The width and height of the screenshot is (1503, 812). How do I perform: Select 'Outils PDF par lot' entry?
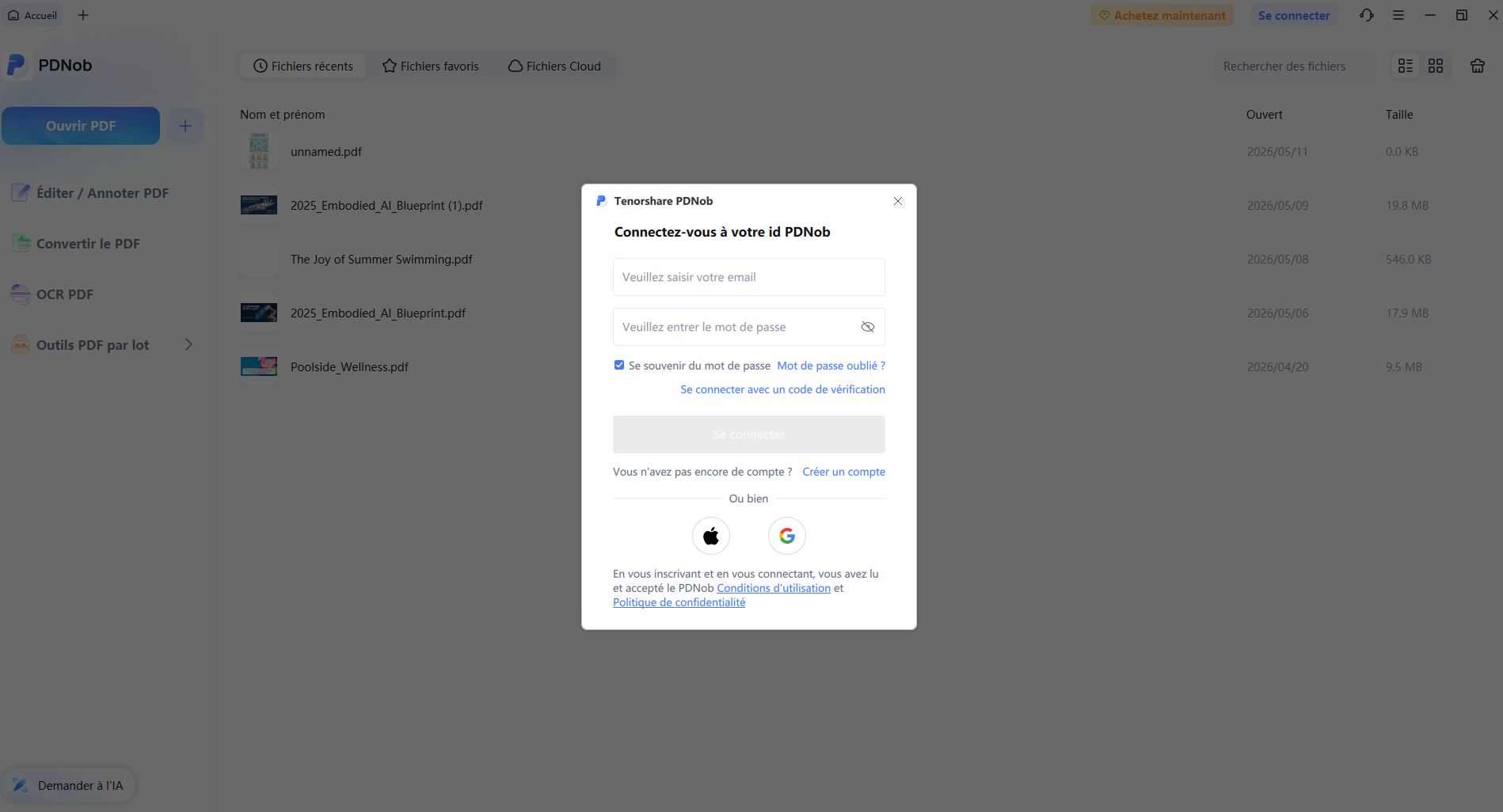(x=93, y=345)
